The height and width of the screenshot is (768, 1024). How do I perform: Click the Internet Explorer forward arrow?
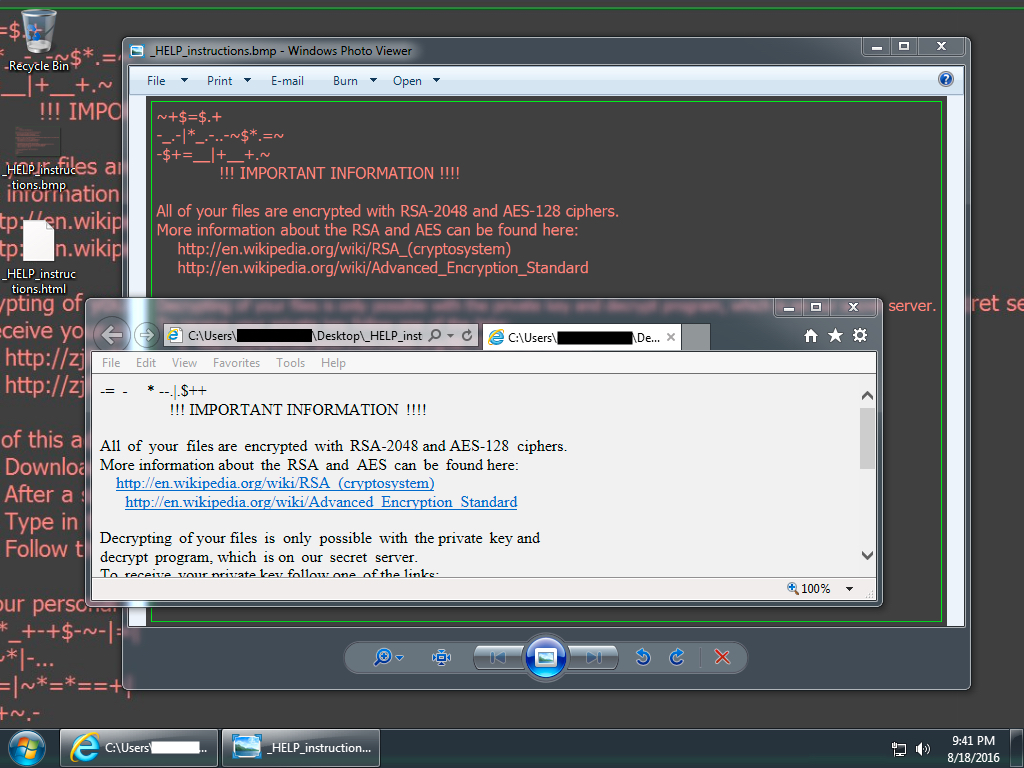[x=146, y=336]
